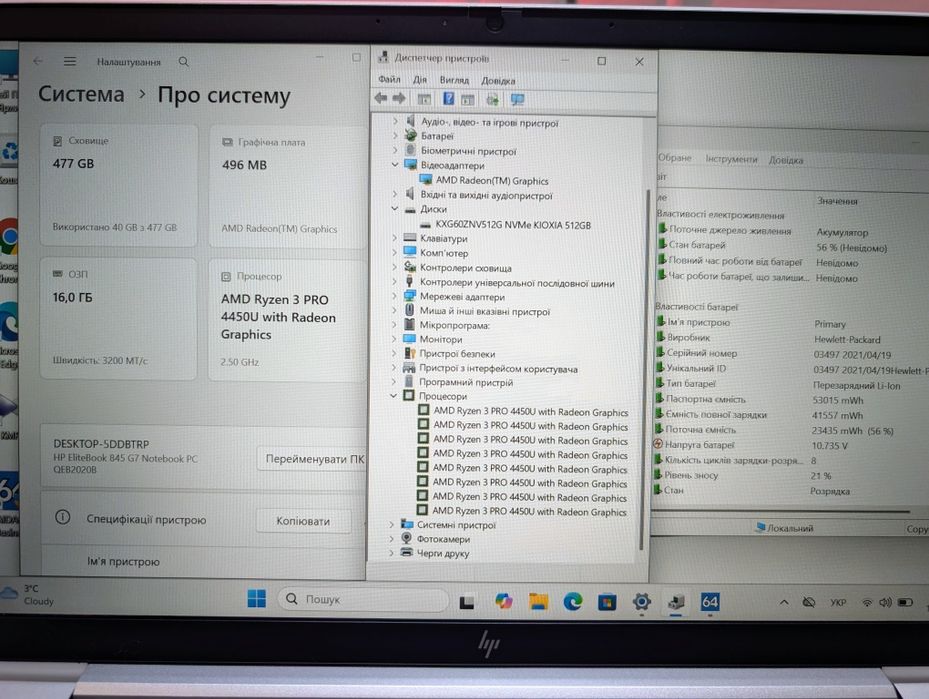The width and height of the screenshot is (929, 699).
Task: Open Task View from the taskbar
Action: coord(467,602)
